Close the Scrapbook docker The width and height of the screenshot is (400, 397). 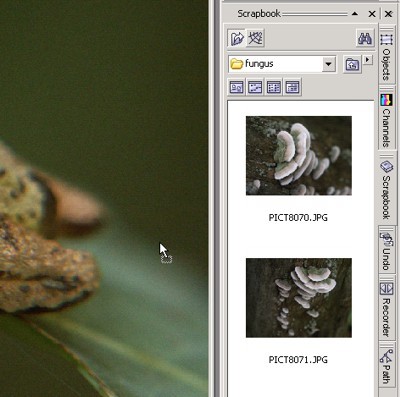[x=372, y=14]
